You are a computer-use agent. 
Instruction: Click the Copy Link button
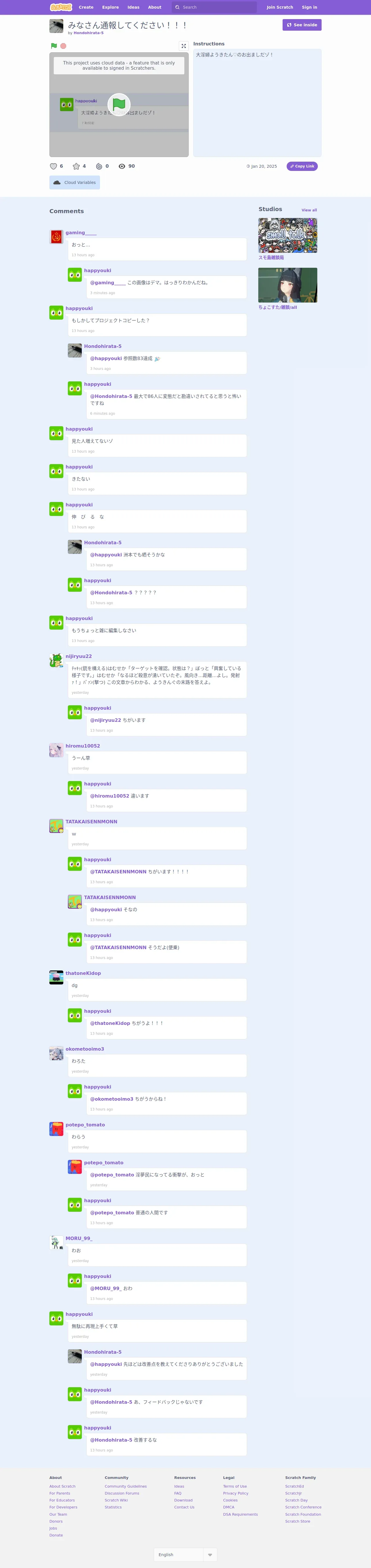coord(302,166)
